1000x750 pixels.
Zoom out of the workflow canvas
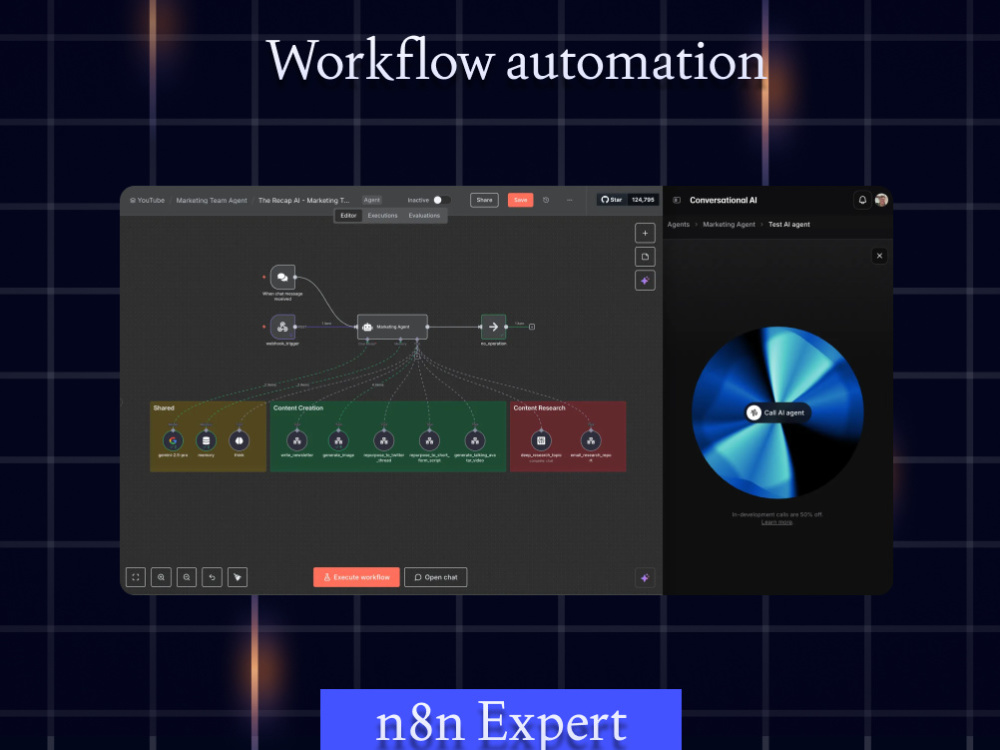coord(187,577)
